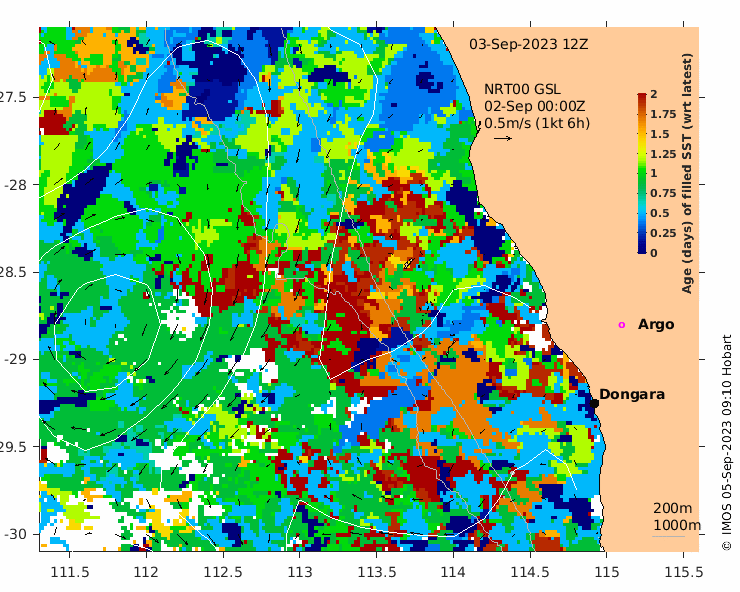Click the colorbar tick value '0.5'
This screenshot has height=592, width=740.
point(660,213)
